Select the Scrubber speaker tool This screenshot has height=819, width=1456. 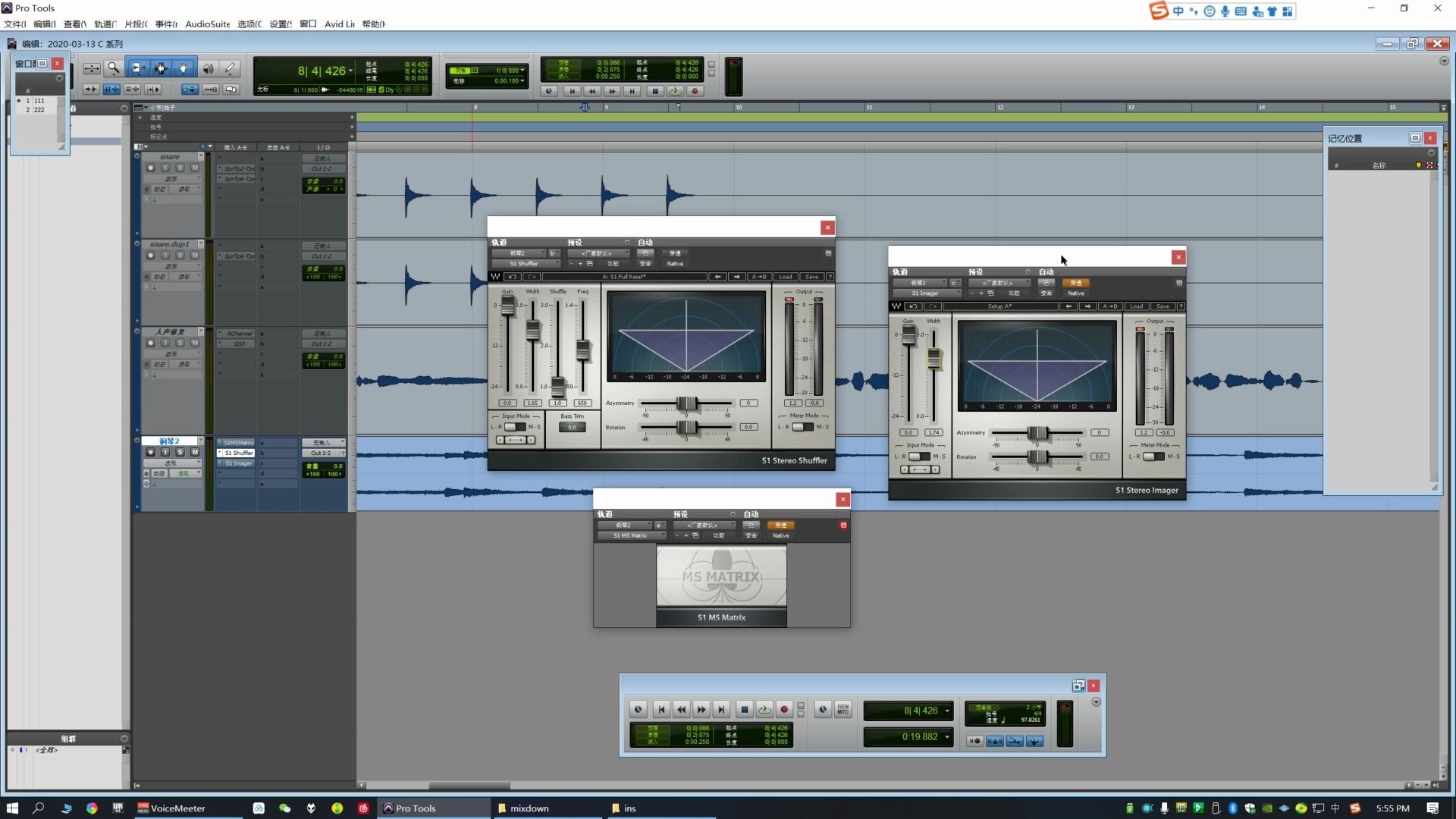(x=208, y=68)
